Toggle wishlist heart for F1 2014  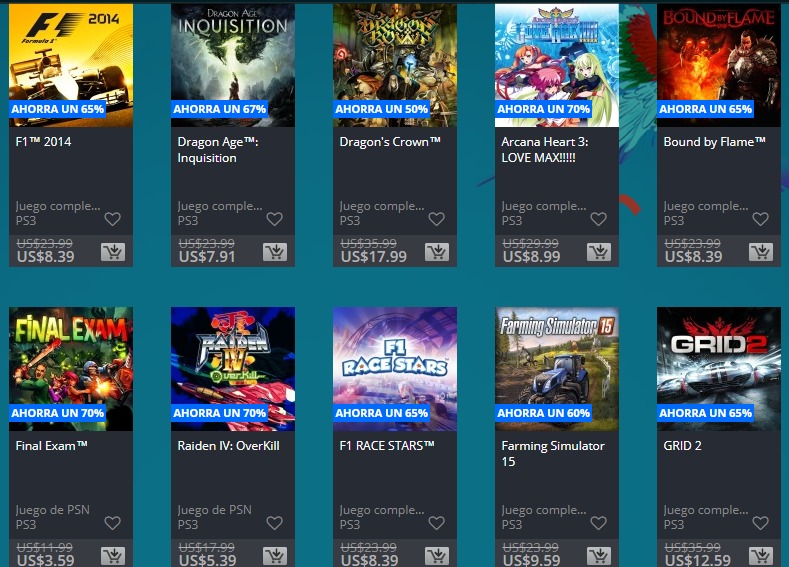pyautogui.click(x=112, y=219)
